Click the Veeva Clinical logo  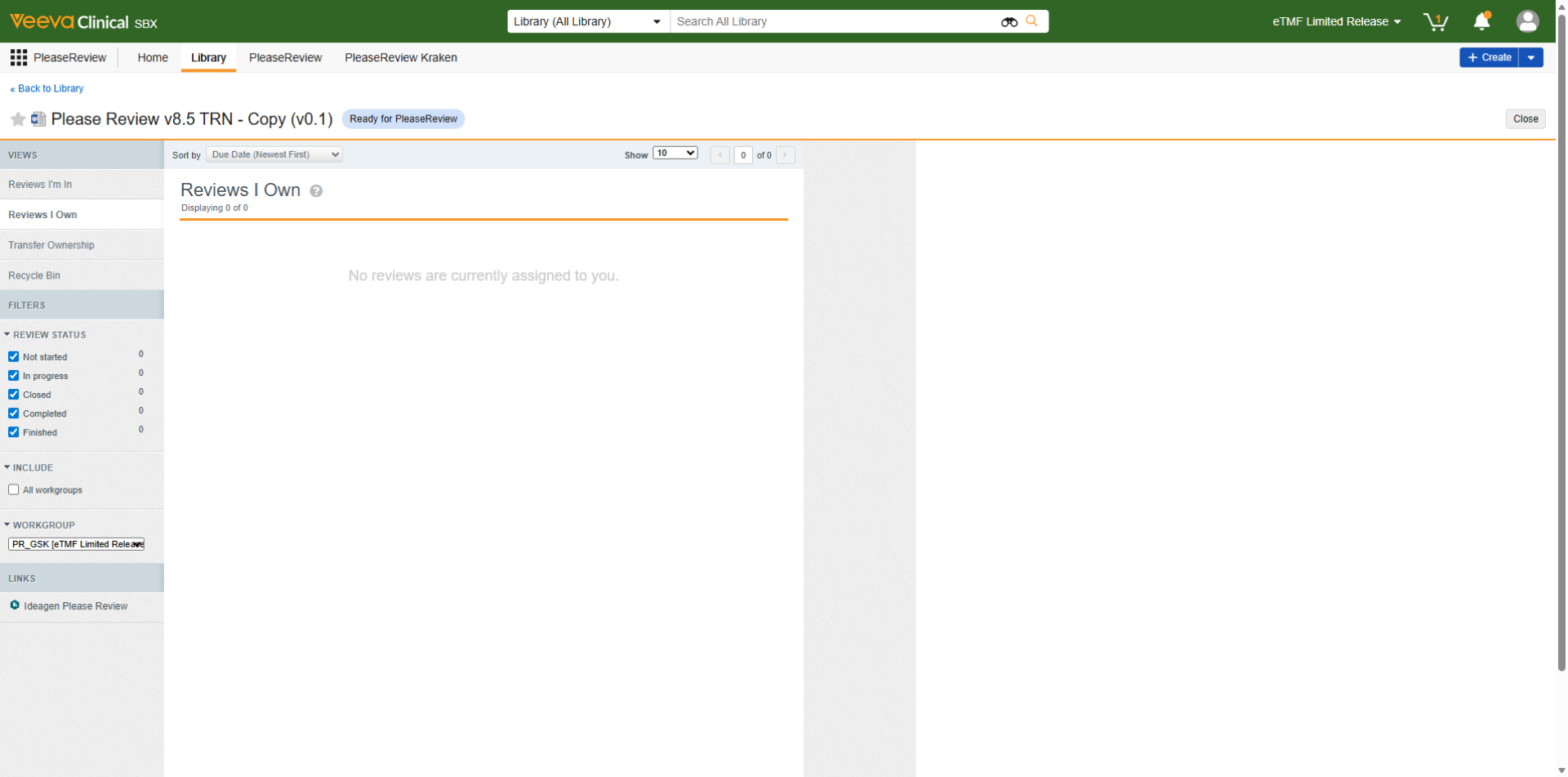[x=83, y=22]
